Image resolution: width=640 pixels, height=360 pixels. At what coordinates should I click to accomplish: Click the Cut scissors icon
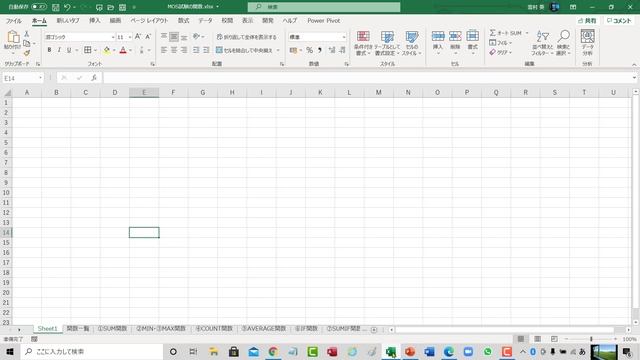click(x=27, y=34)
